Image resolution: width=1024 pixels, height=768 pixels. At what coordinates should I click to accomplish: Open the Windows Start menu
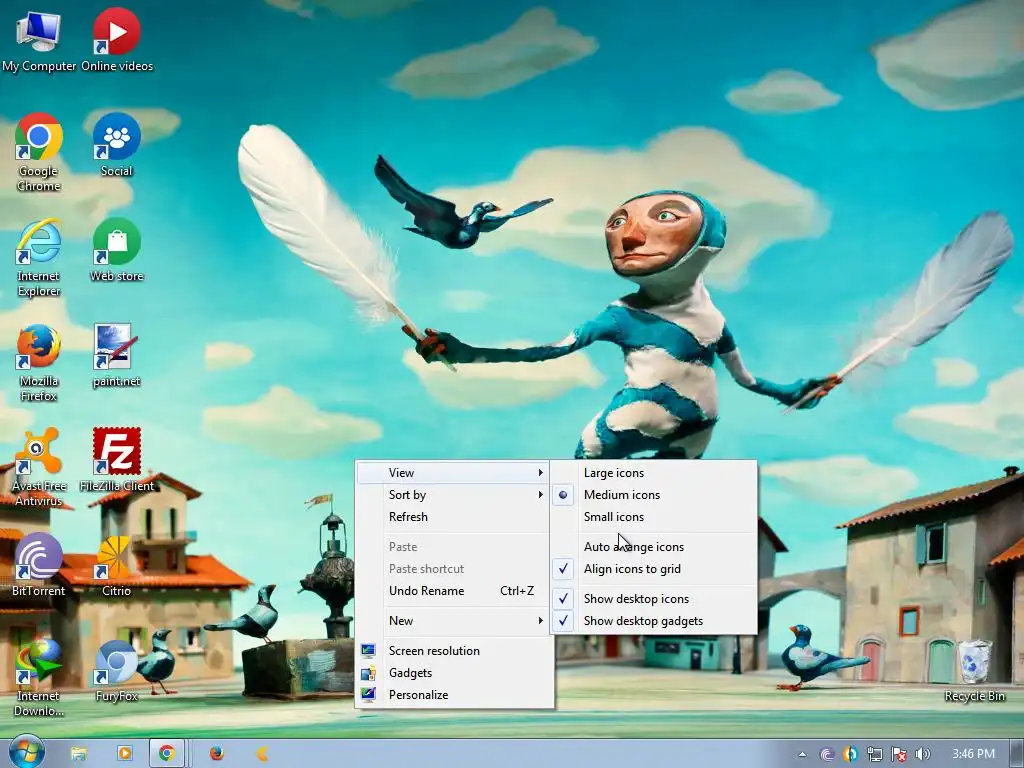click(27, 752)
